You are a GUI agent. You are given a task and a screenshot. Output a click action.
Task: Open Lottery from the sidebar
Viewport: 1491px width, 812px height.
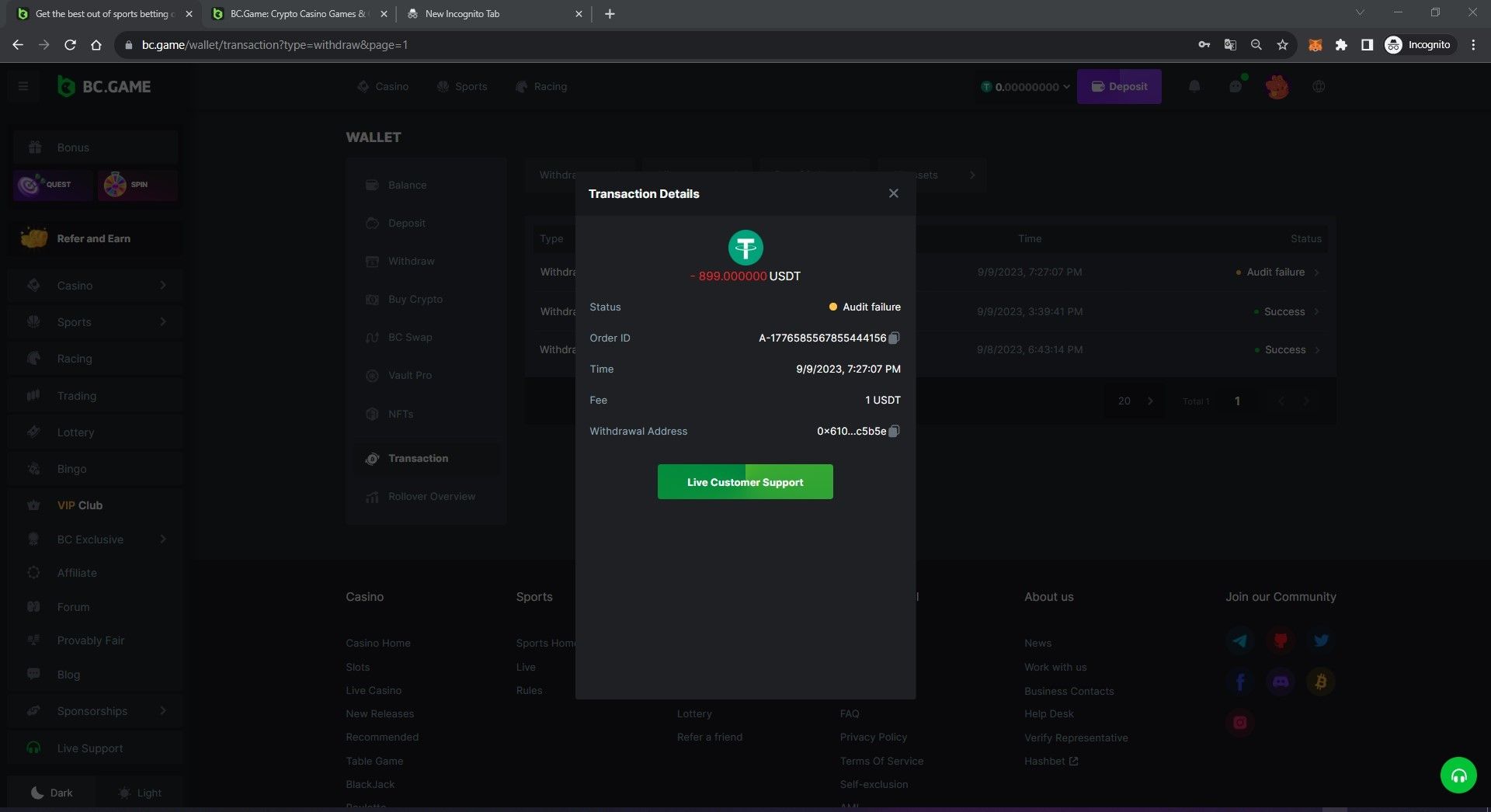click(x=96, y=432)
